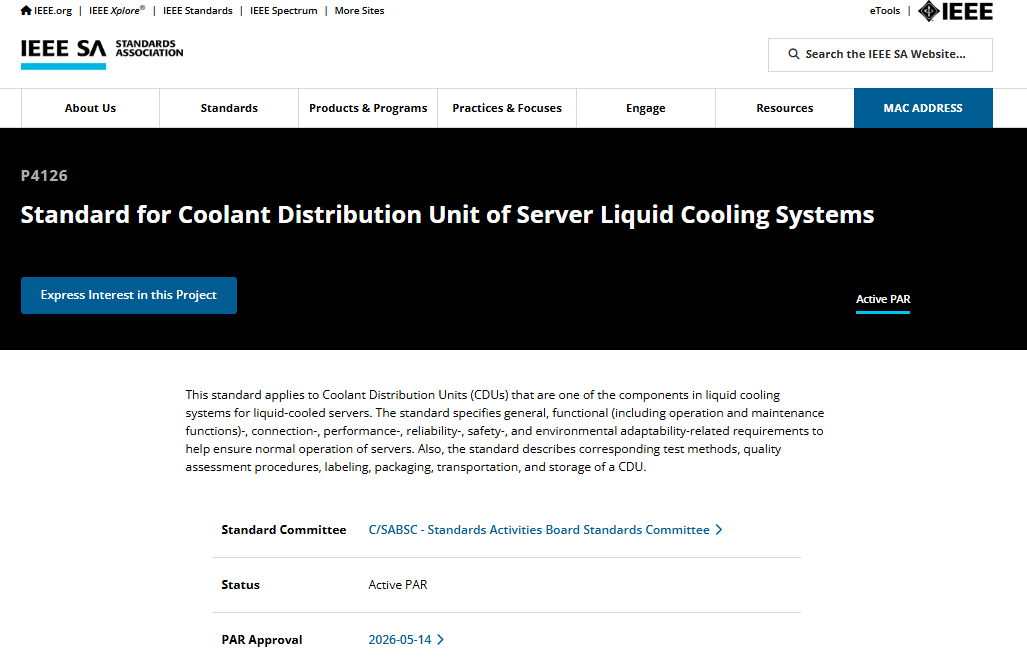Image resolution: width=1027 pixels, height=665 pixels.
Task: Click the chevron after Standards Activities Board Standards Committee
Action: point(719,529)
